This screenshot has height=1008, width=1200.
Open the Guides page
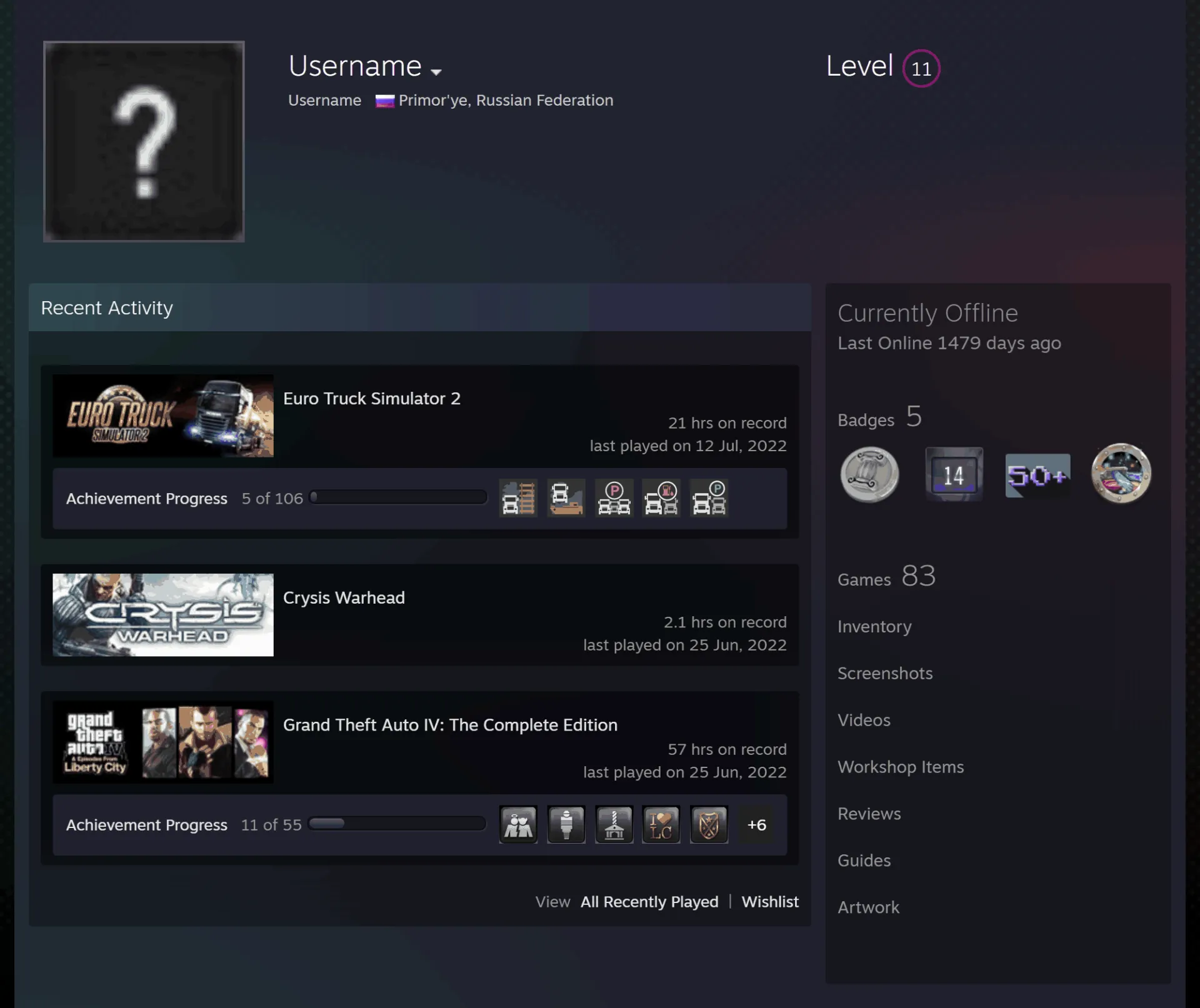pyautogui.click(x=864, y=861)
